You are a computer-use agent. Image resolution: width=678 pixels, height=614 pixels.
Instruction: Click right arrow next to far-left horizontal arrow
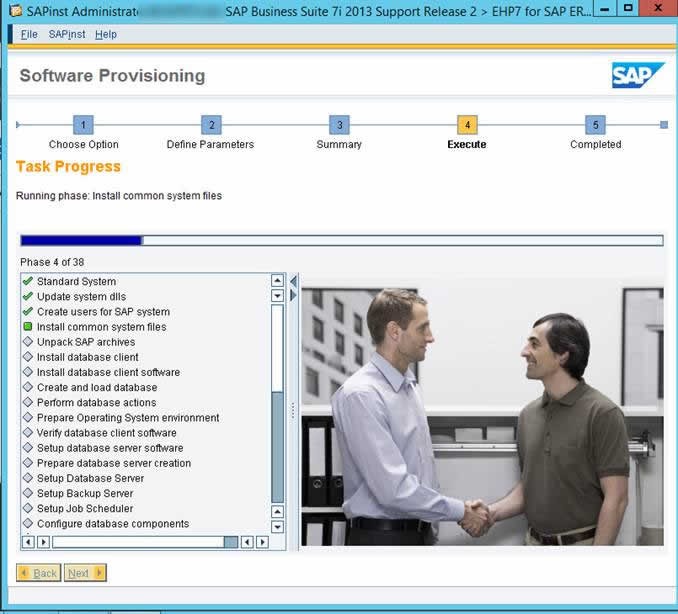click(x=43, y=542)
